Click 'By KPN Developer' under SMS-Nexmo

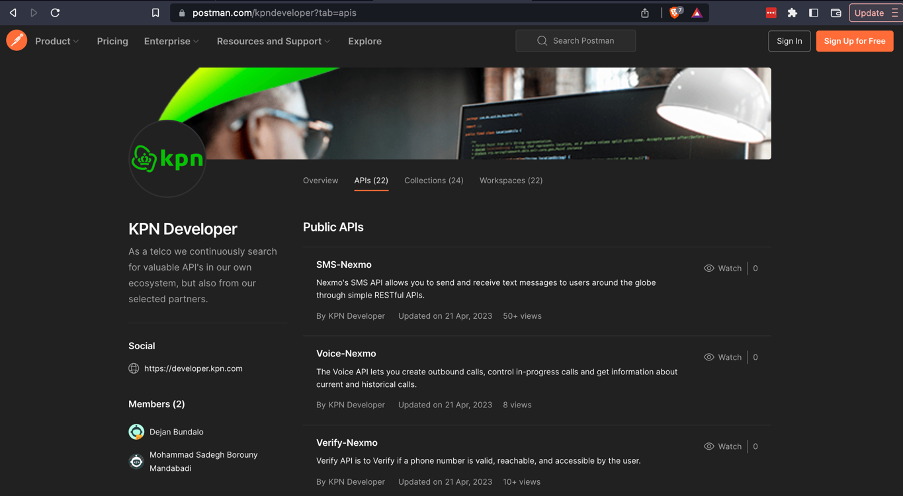click(351, 316)
